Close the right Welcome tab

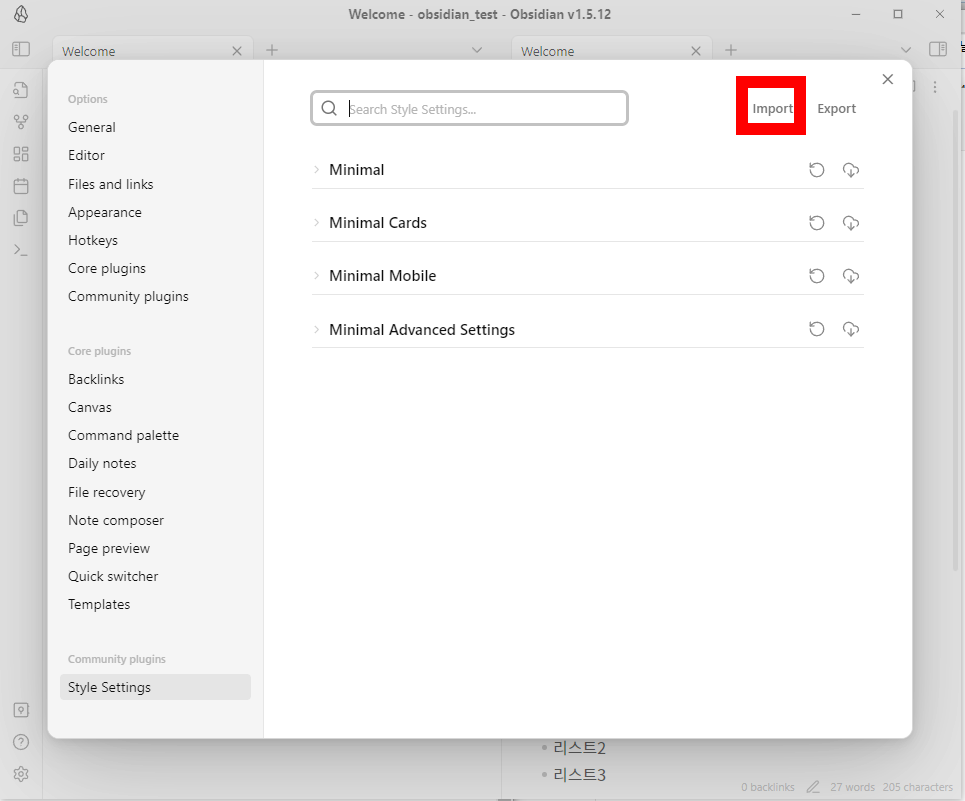[x=696, y=51]
